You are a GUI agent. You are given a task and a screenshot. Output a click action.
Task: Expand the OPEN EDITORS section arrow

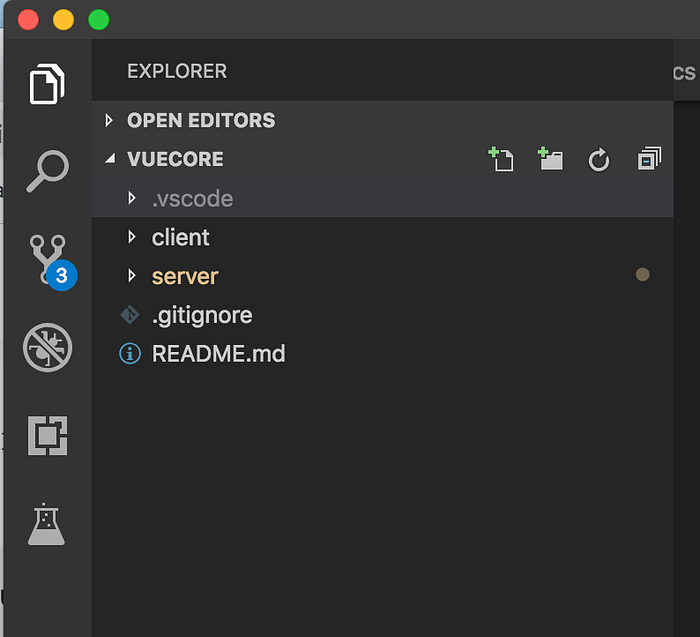click(x=109, y=120)
